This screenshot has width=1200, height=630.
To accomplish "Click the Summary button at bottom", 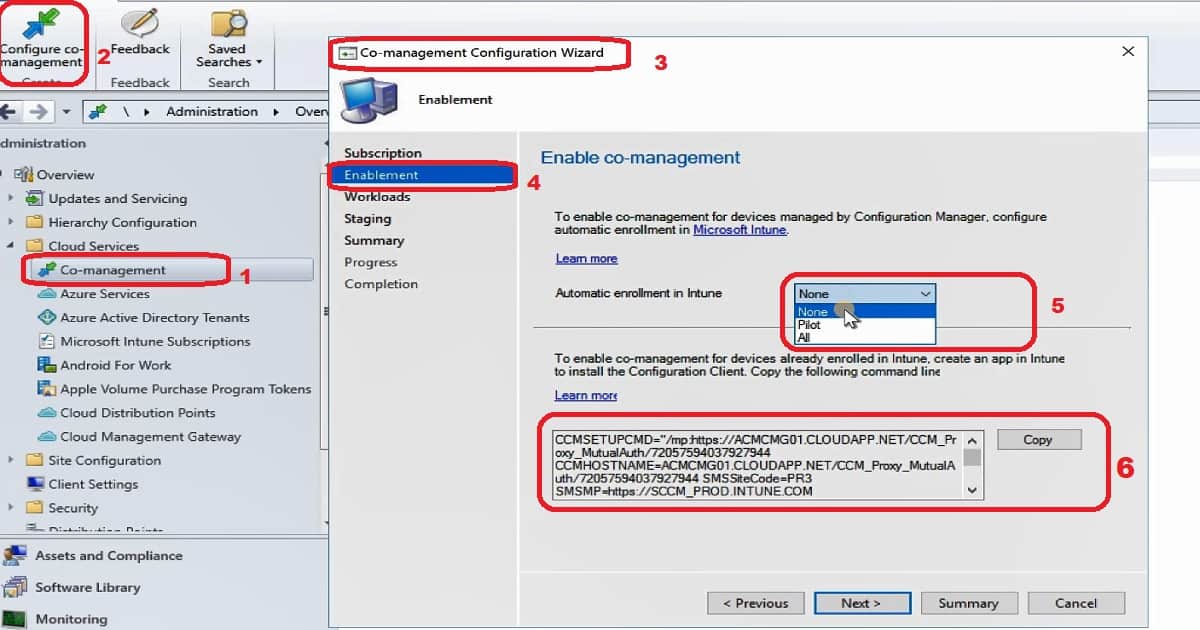I will pyautogui.click(x=968, y=603).
